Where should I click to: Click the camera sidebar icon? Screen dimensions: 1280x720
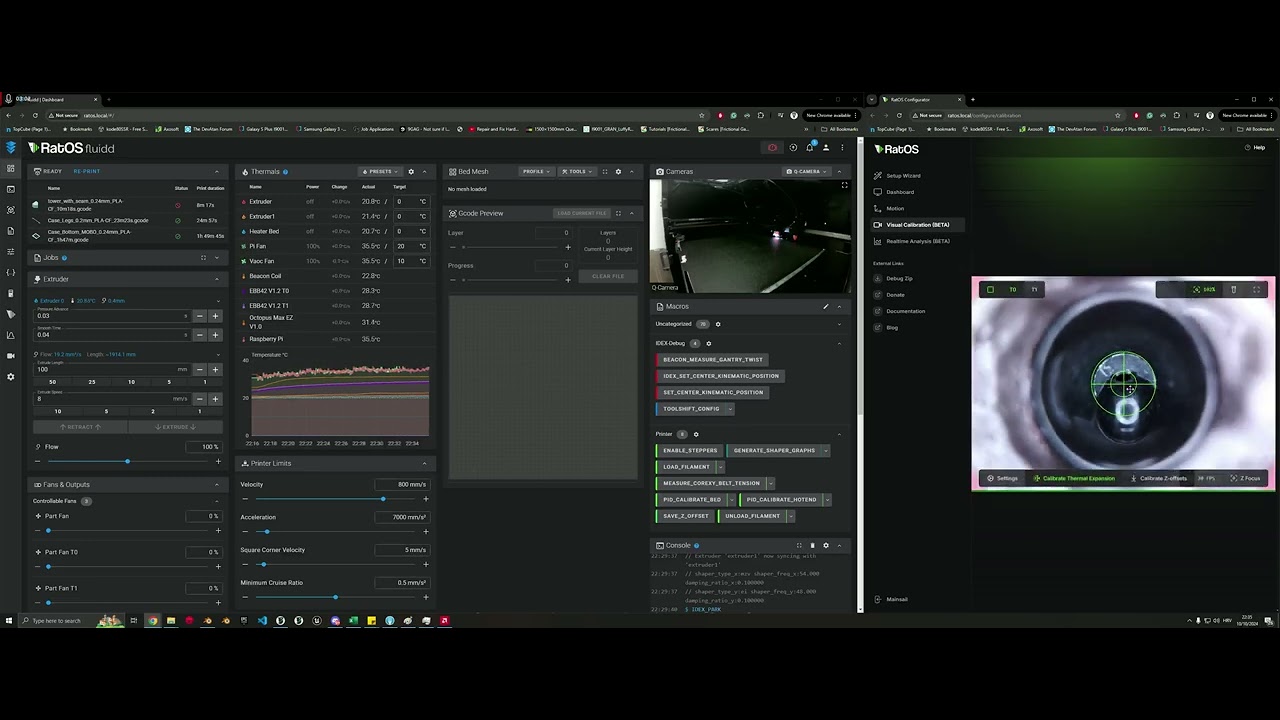tap(11, 356)
